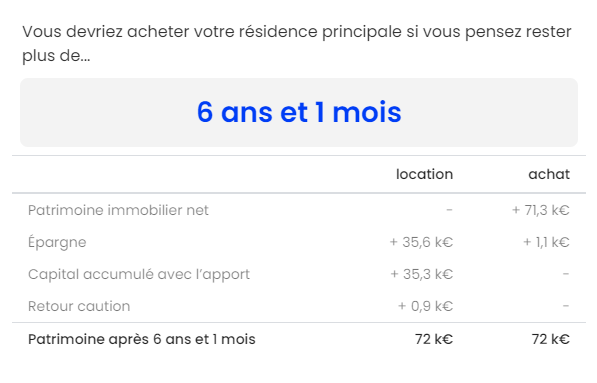This screenshot has height=383, width=597.
Task: Click the achat total '72 k€'
Action: coord(551,339)
